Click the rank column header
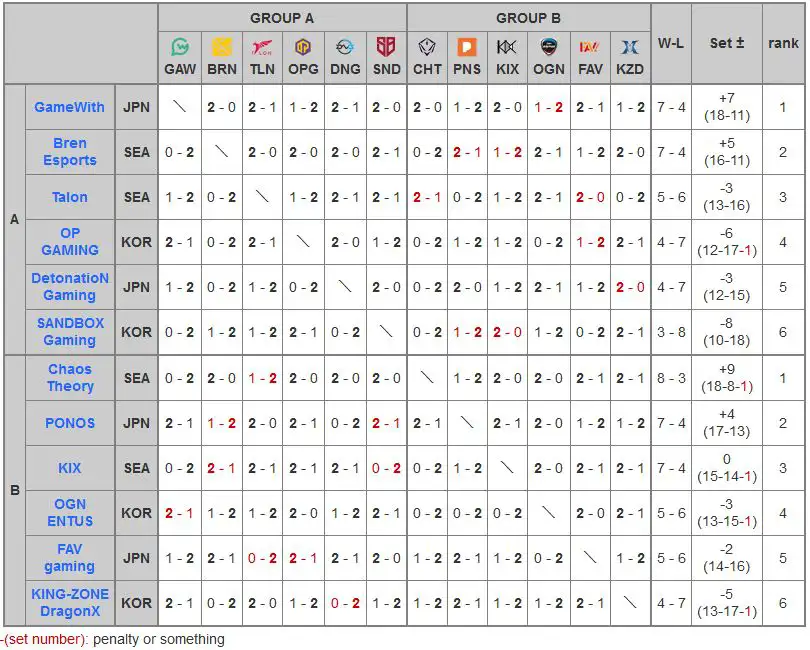 point(783,45)
